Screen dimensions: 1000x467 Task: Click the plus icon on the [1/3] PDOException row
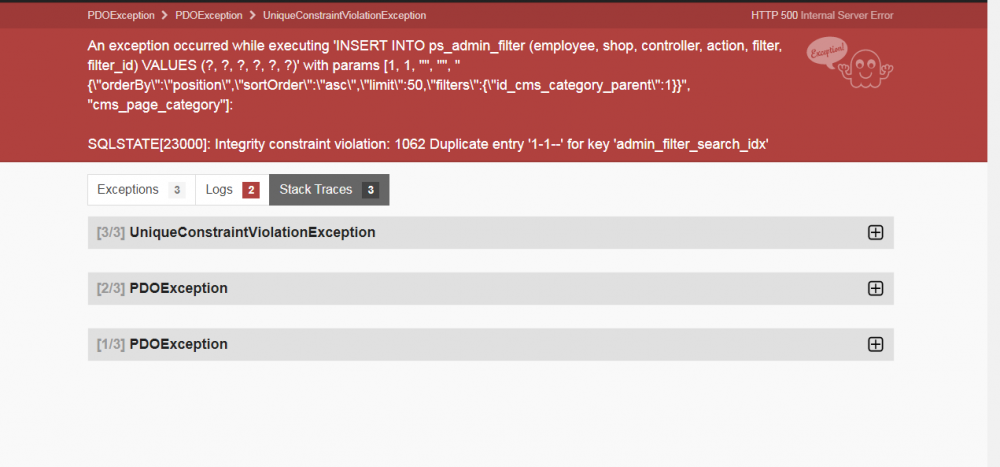875,344
